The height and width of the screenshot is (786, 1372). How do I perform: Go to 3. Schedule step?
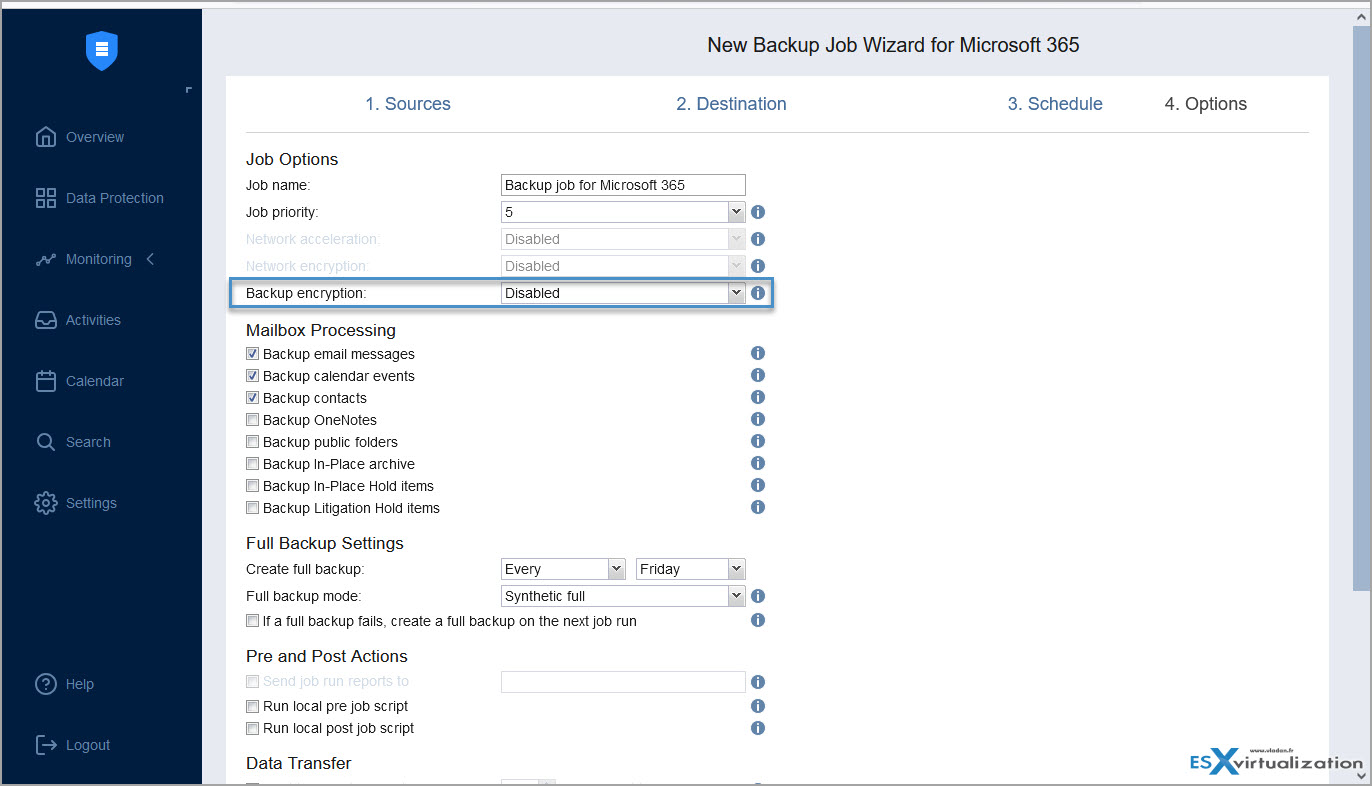tap(1055, 104)
